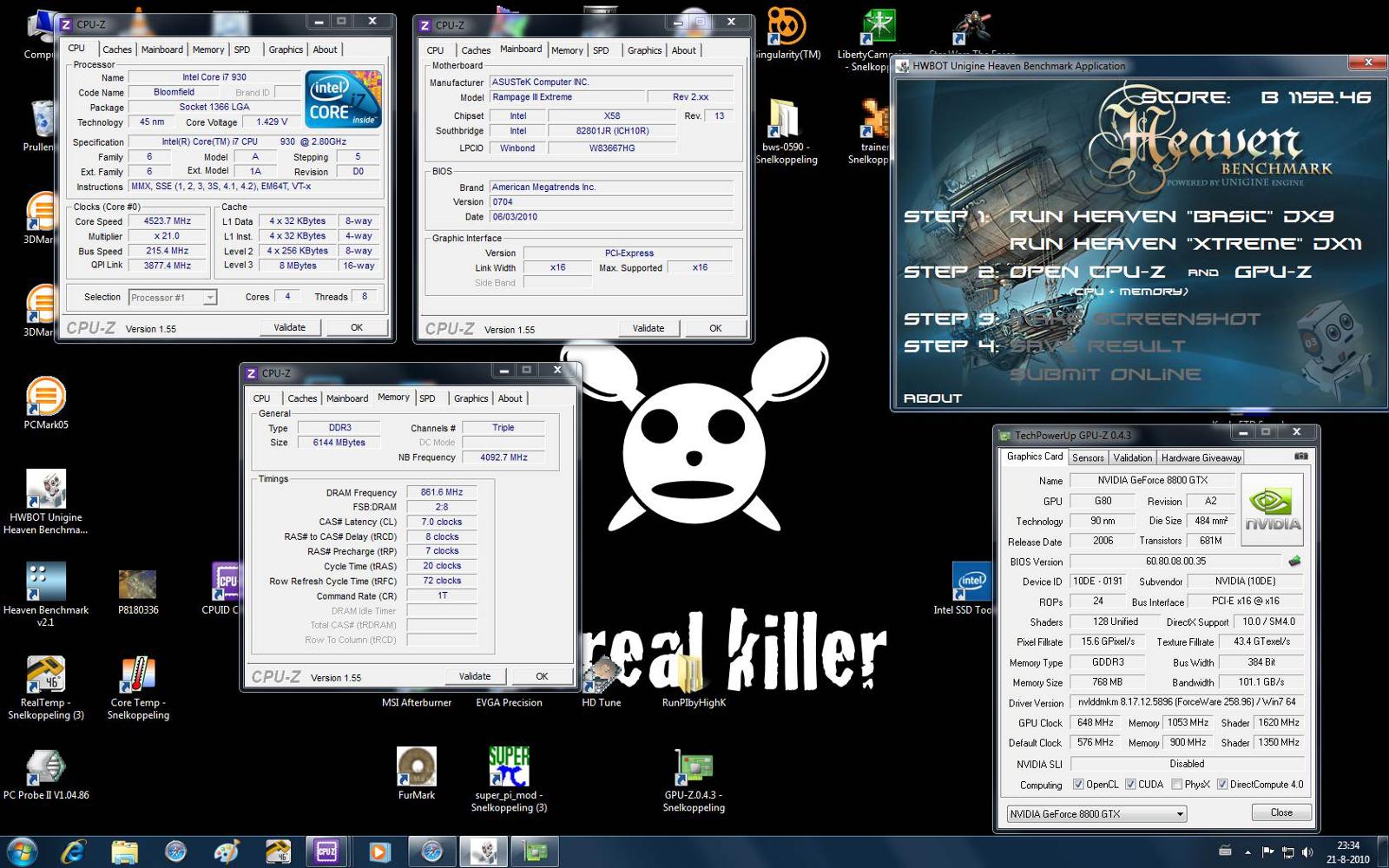Viewport: 1389px width, 868px height.
Task: Click the BIOS Version field 60.80.08.00.35
Action: pyautogui.click(x=1175, y=562)
